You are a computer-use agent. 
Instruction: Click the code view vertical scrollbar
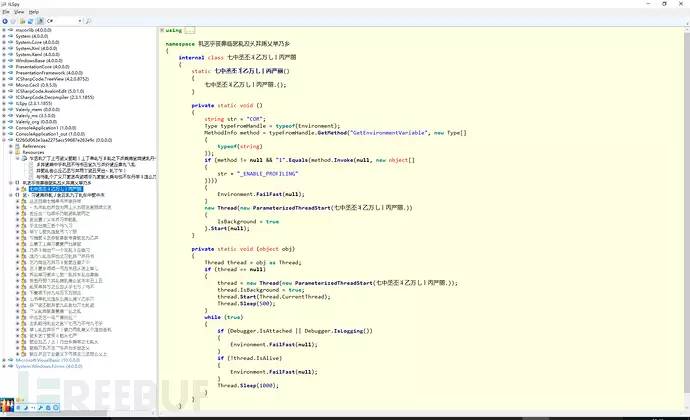click(687, 211)
